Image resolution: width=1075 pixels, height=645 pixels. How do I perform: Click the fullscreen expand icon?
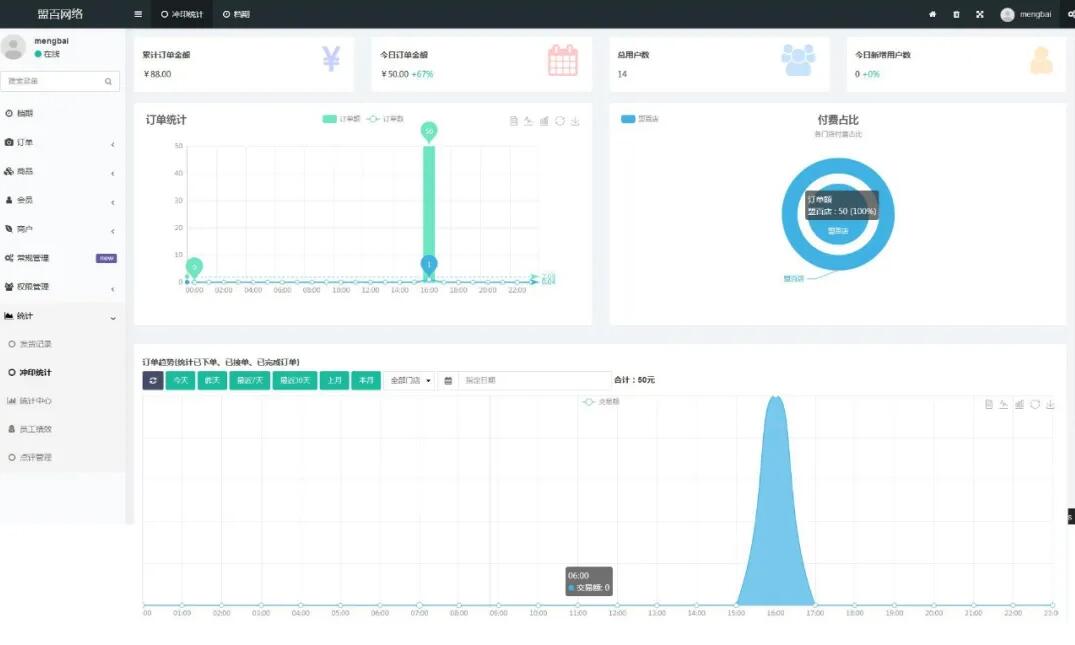[x=980, y=14]
